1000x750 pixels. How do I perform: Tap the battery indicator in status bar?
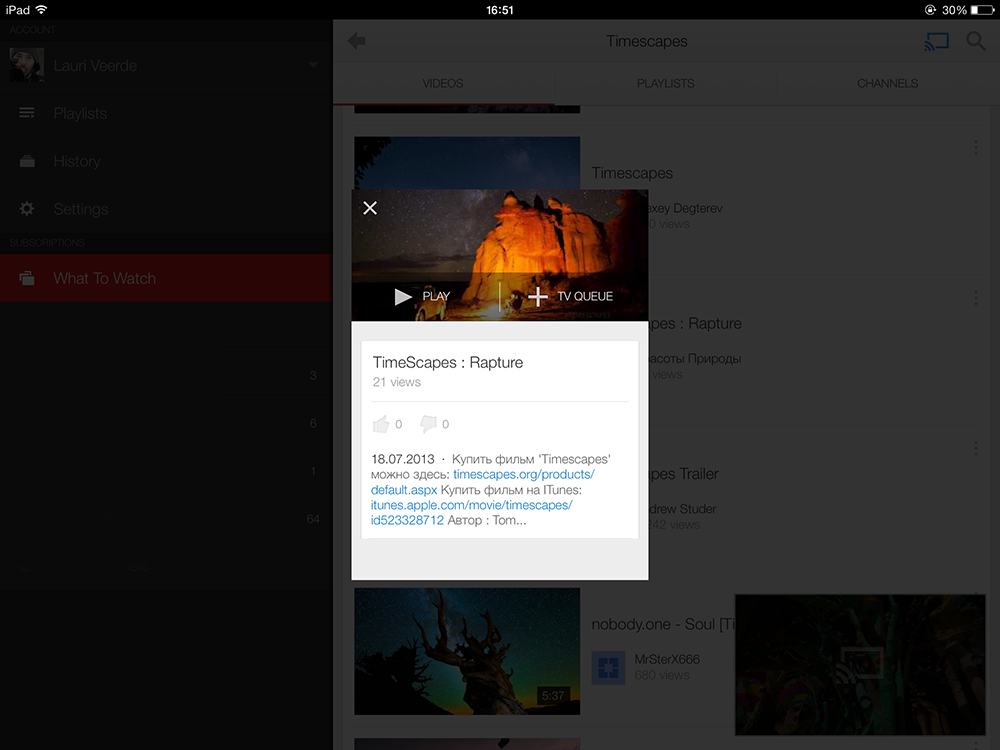(982, 10)
